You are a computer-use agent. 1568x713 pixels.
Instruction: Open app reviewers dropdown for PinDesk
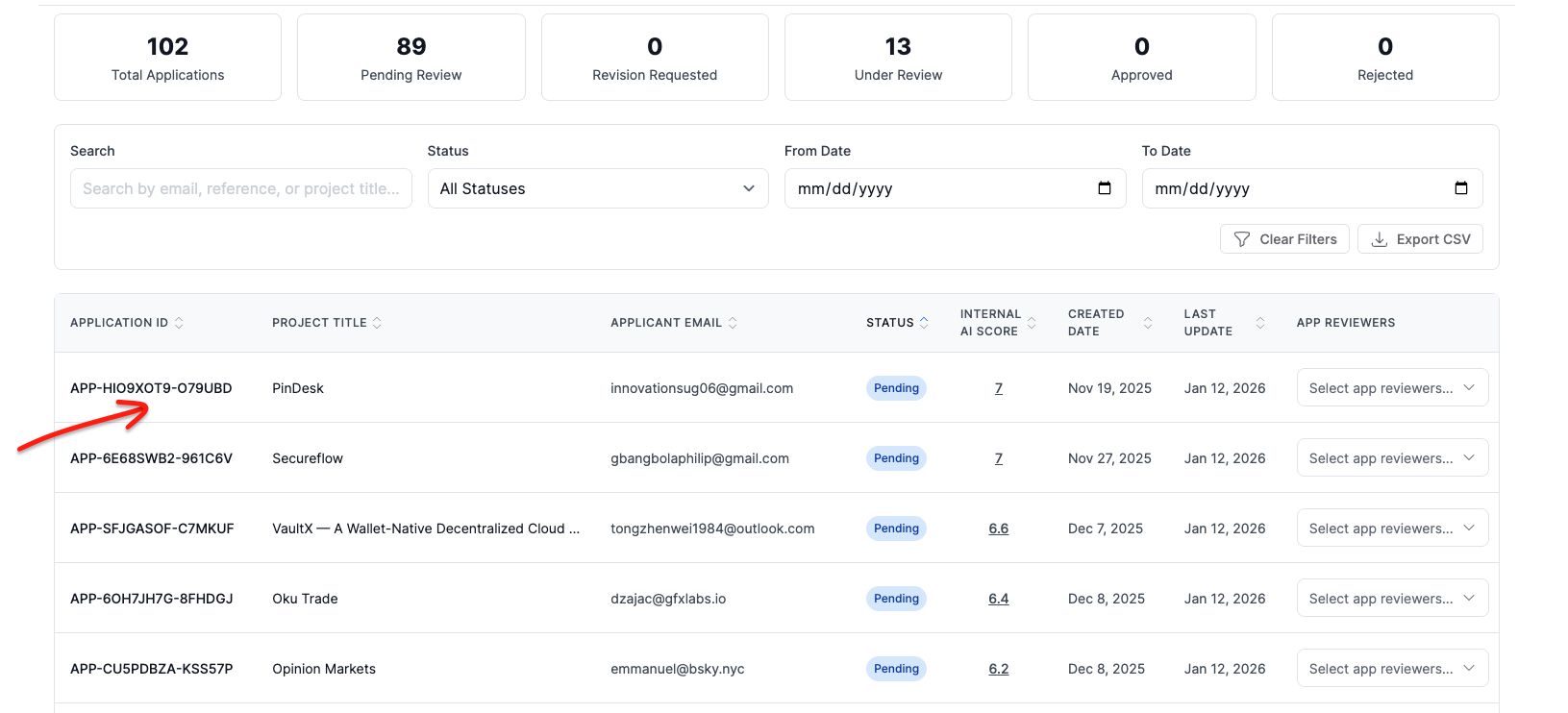[x=1391, y=388]
